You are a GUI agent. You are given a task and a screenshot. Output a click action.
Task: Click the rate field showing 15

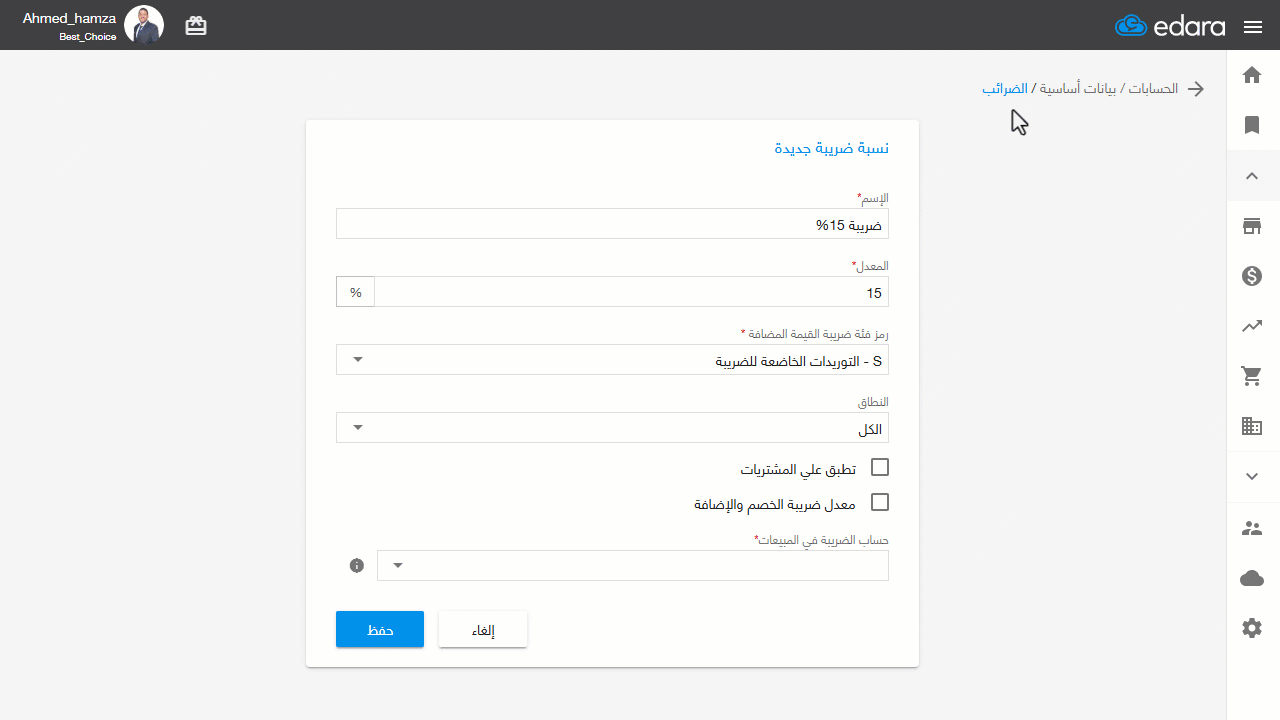pos(631,292)
